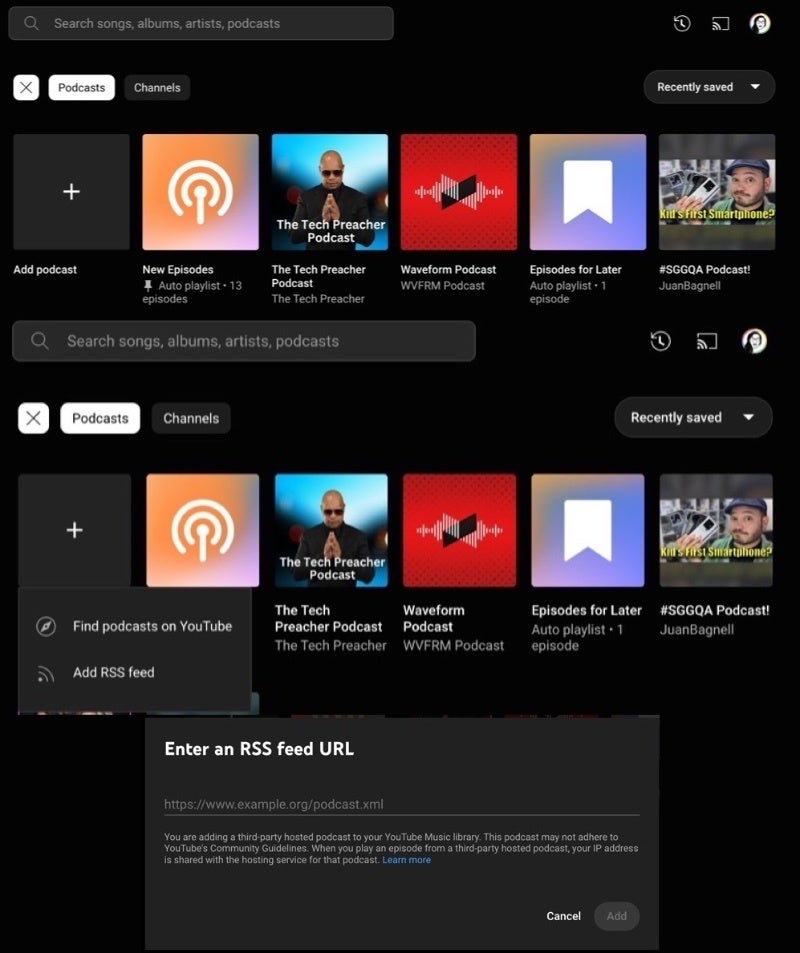Open Tech Preacher thumbnail in lower row
Image resolution: width=800 pixels, height=953 pixels.
click(331, 530)
